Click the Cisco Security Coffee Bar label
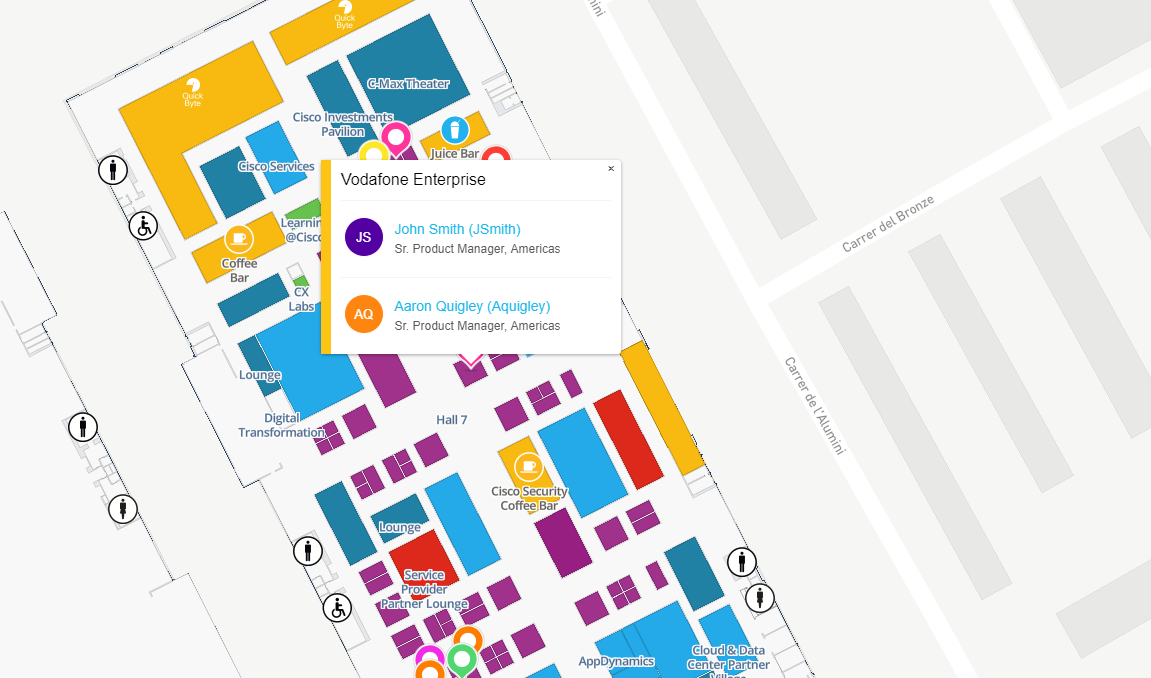 (529, 498)
